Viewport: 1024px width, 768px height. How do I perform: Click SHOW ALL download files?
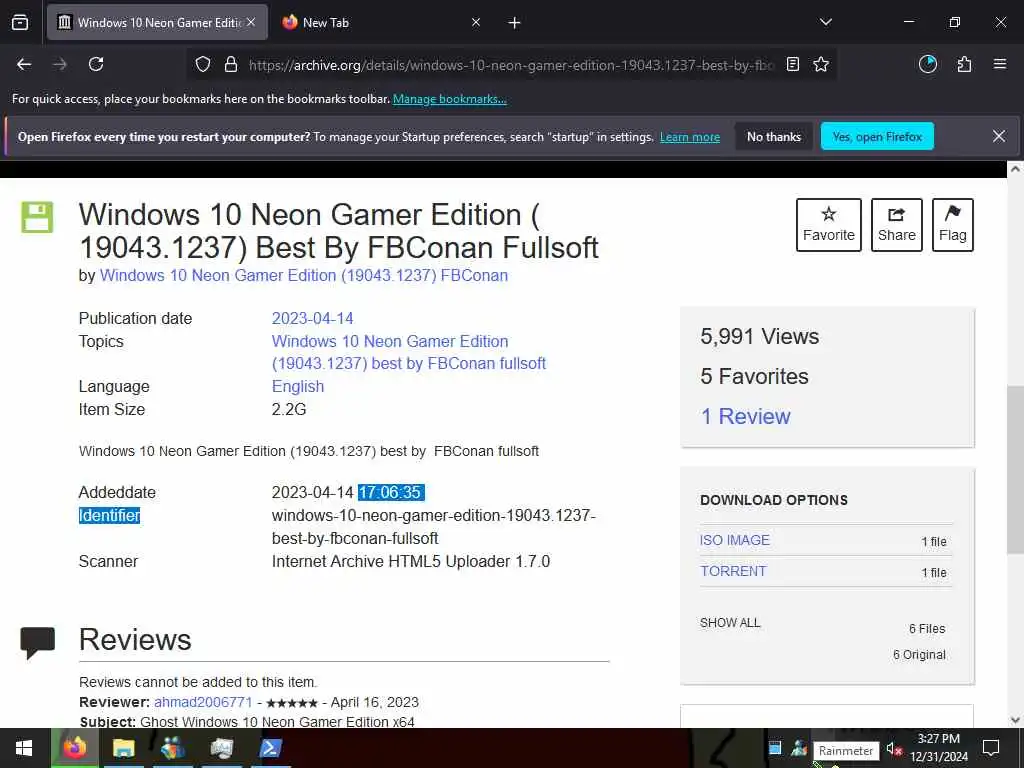730,623
